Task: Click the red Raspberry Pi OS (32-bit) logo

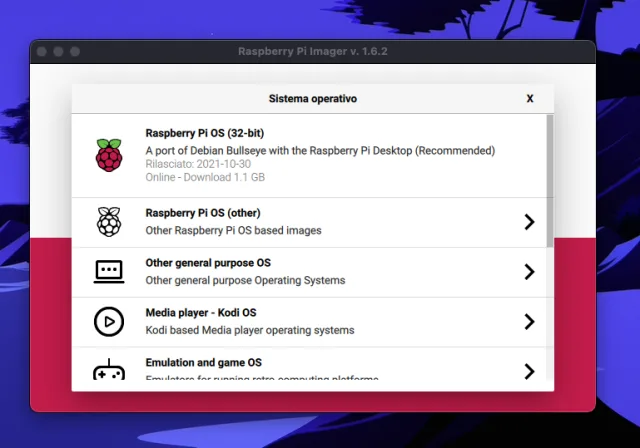Action: click(x=108, y=156)
